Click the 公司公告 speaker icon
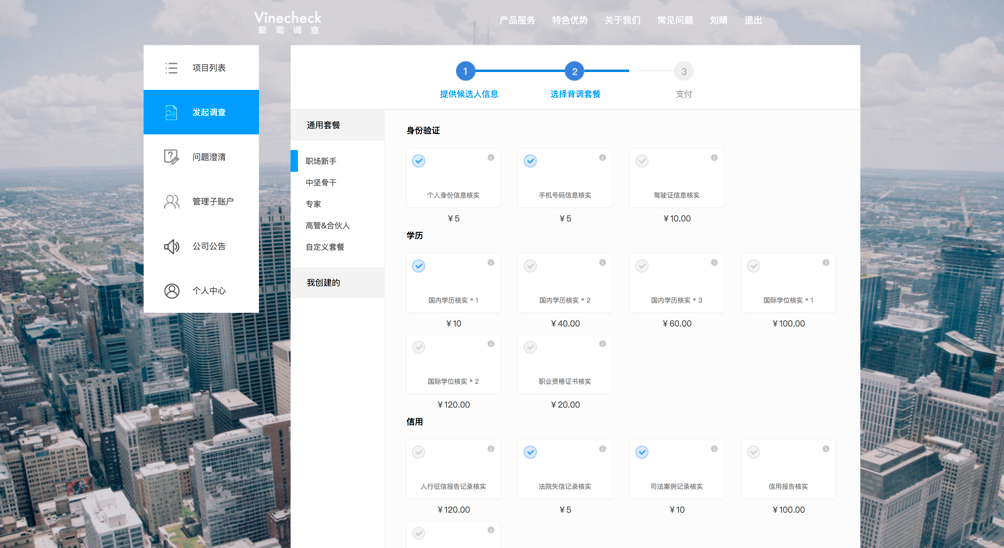1004x548 pixels. (x=172, y=246)
